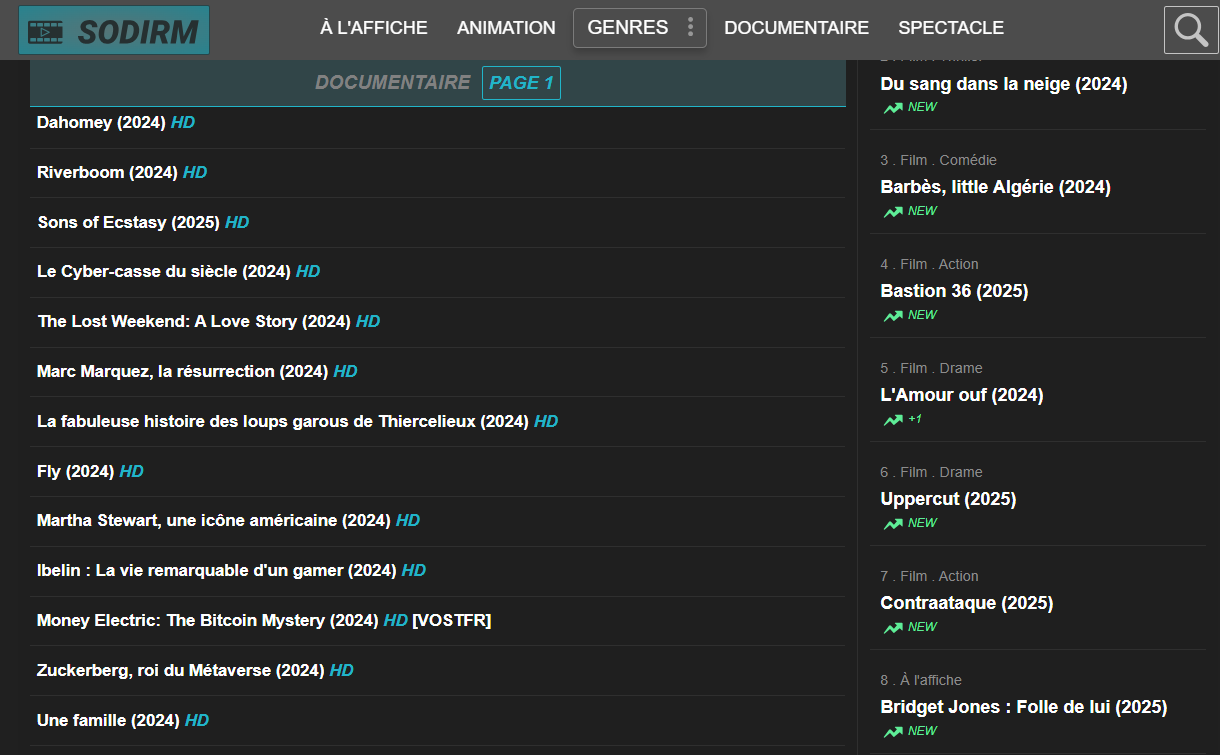Open the DOCUMENTAIRE menu item
Viewport: 1220px width, 755px height.
(x=796, y=28)
